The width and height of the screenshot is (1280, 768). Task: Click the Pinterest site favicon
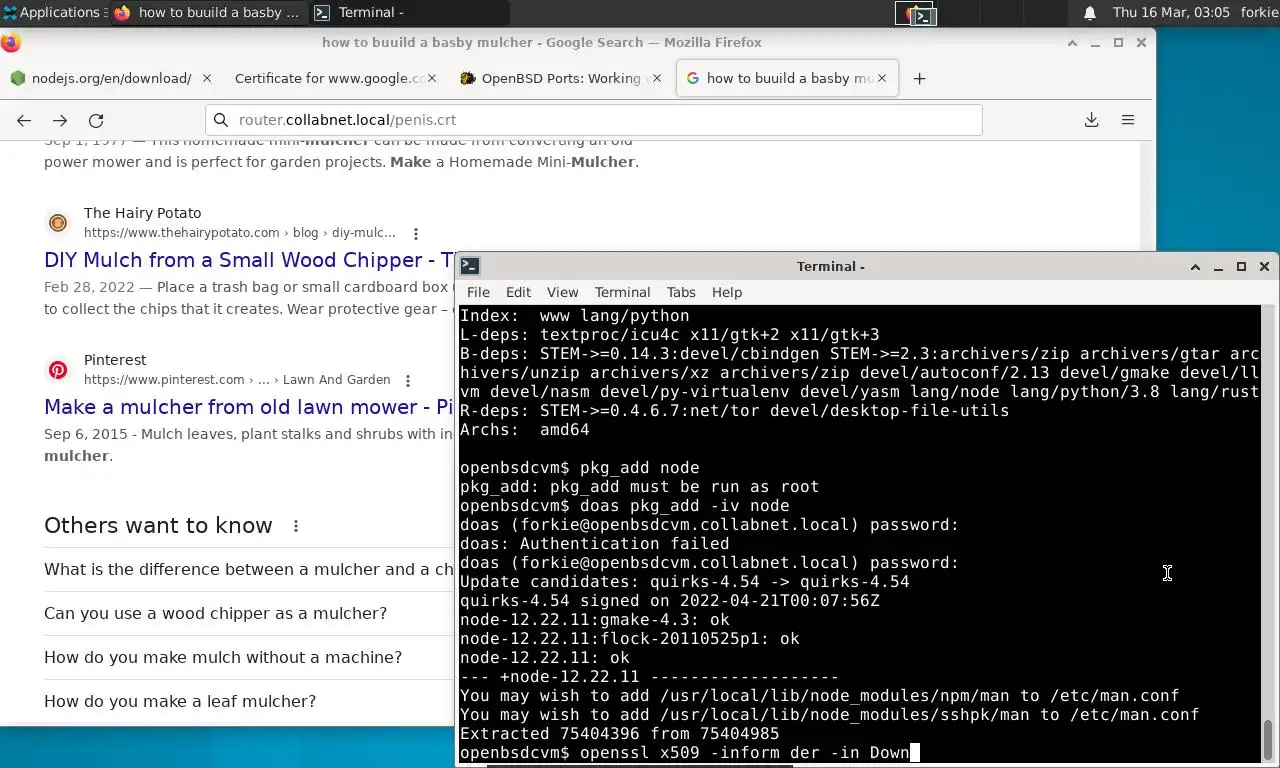58,370
